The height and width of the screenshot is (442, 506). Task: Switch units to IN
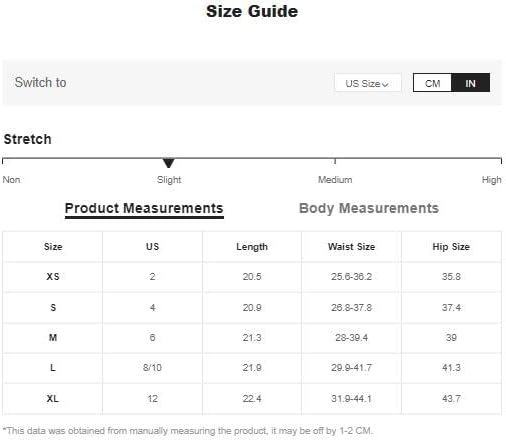point(470,83)
